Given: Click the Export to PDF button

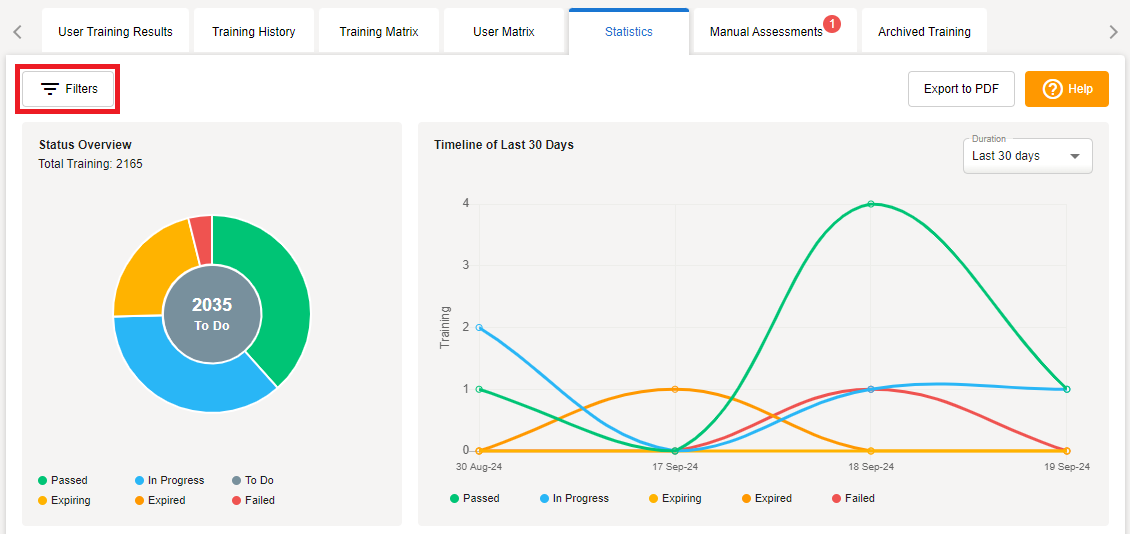Looking at the screenshot, I should [x=960, y=89].
